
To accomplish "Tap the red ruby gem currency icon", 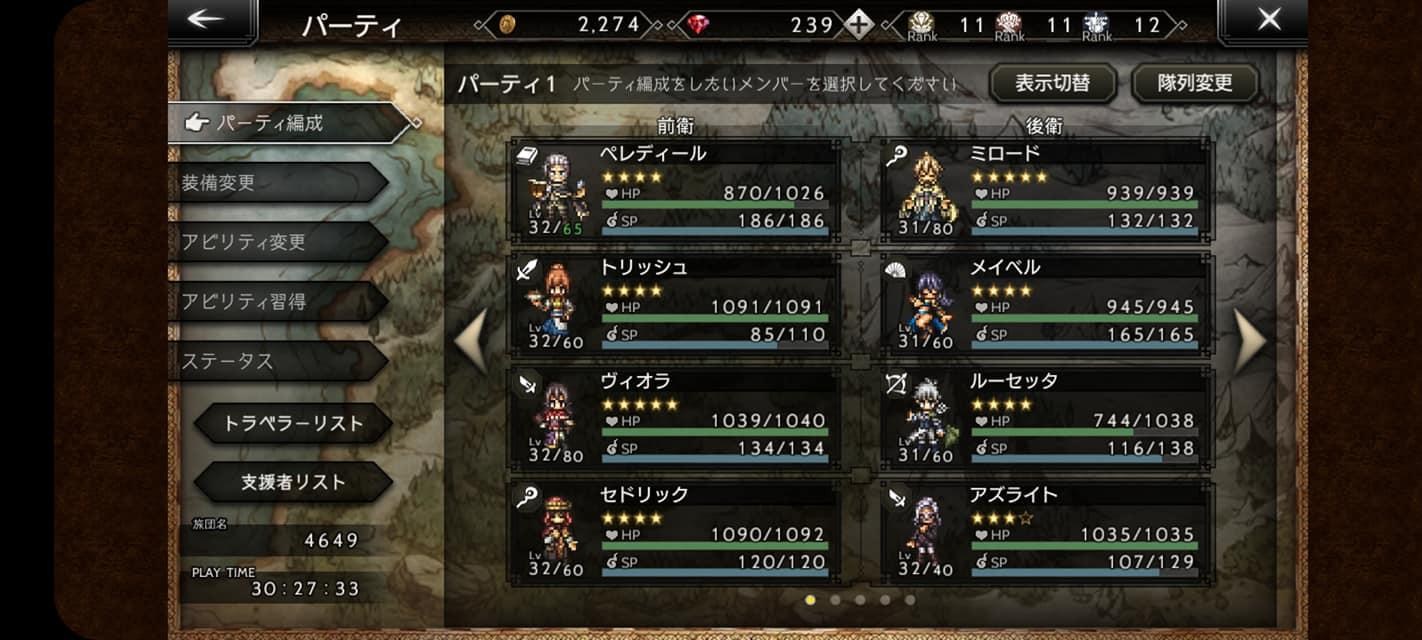I will [x=698, y=25].
